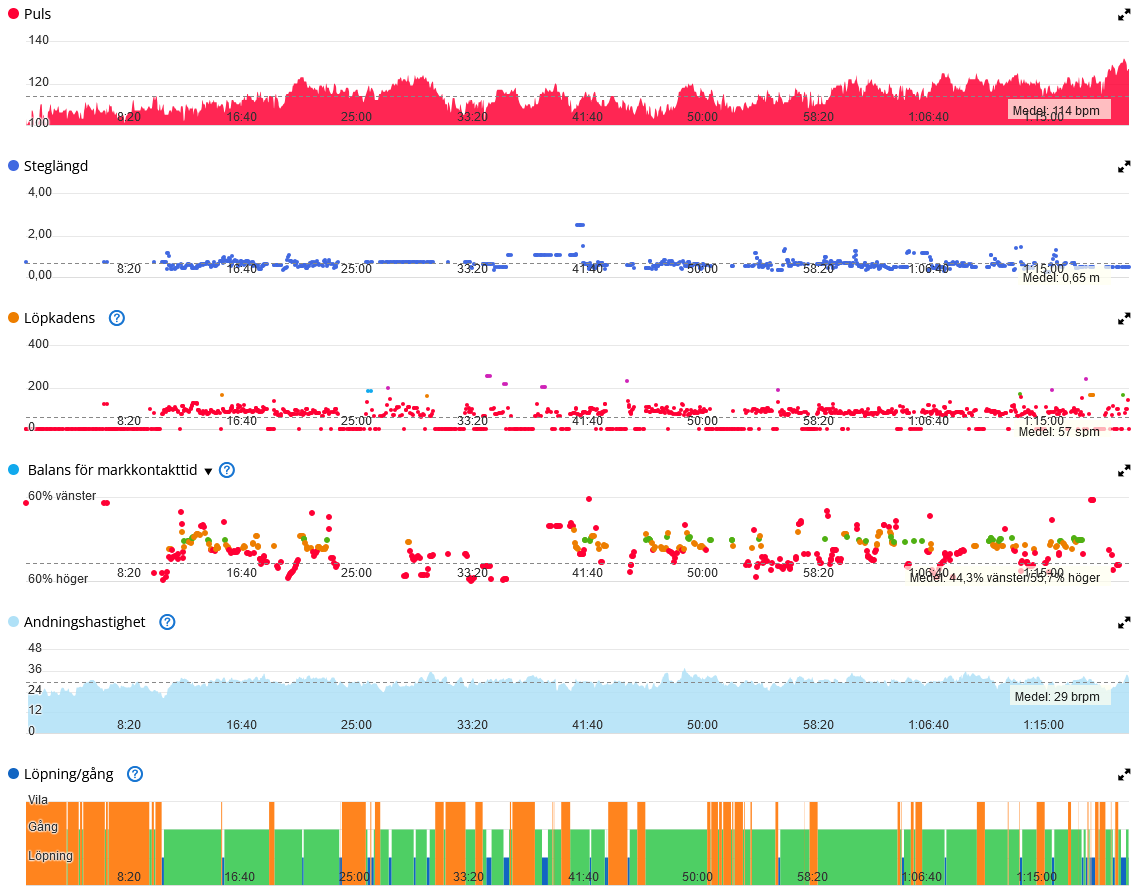Screen dimensions: 1138x892
Task: Expand the Puls chart to full screen
Action: pos(1123,15)
